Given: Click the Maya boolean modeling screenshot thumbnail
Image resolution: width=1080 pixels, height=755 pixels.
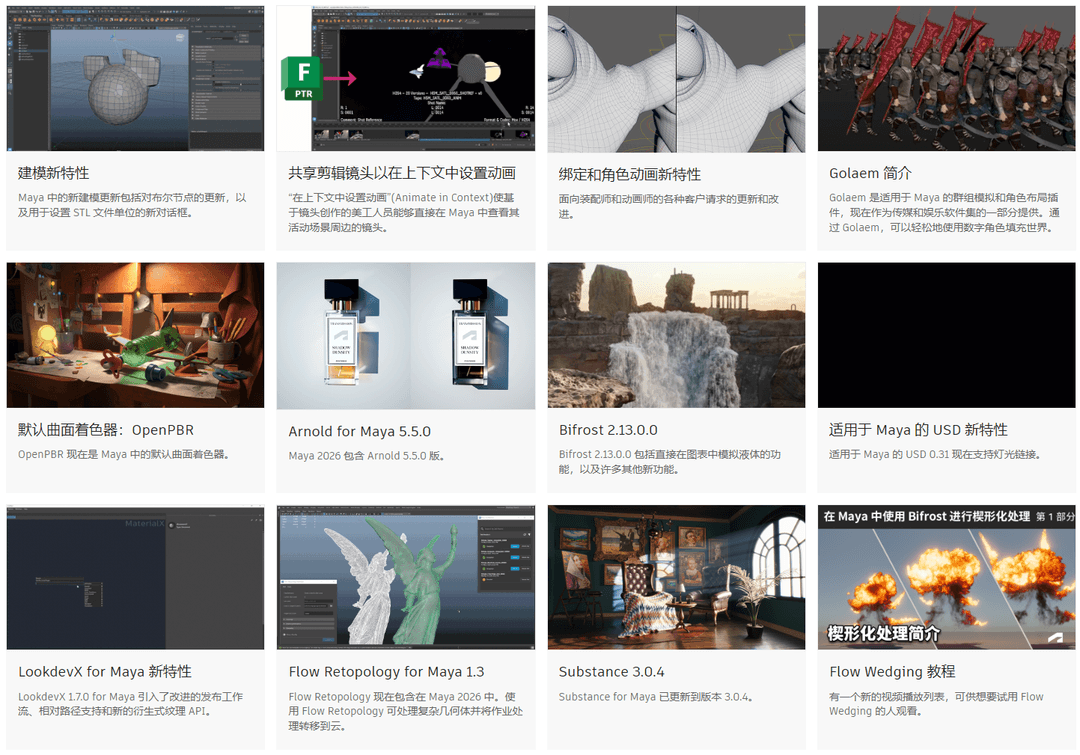Looking at the screenshot, I should click(x=135, y=78).
